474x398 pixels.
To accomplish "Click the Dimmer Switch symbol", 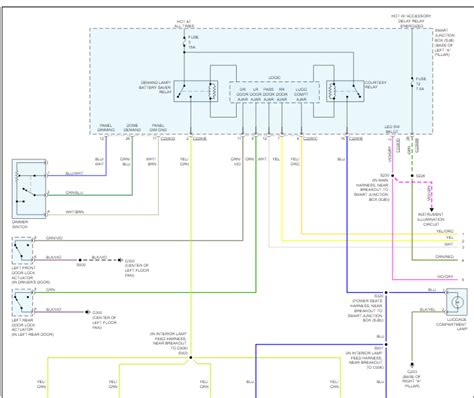I will pyautogui.click(x=29, y=189).
